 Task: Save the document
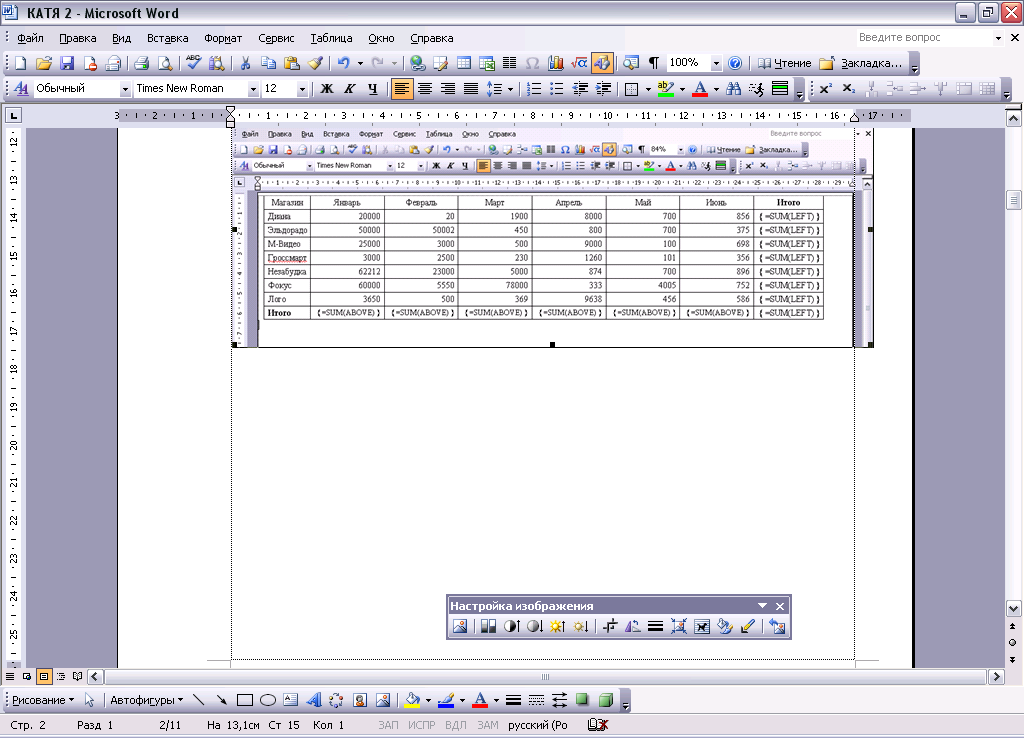pos(67,63)
